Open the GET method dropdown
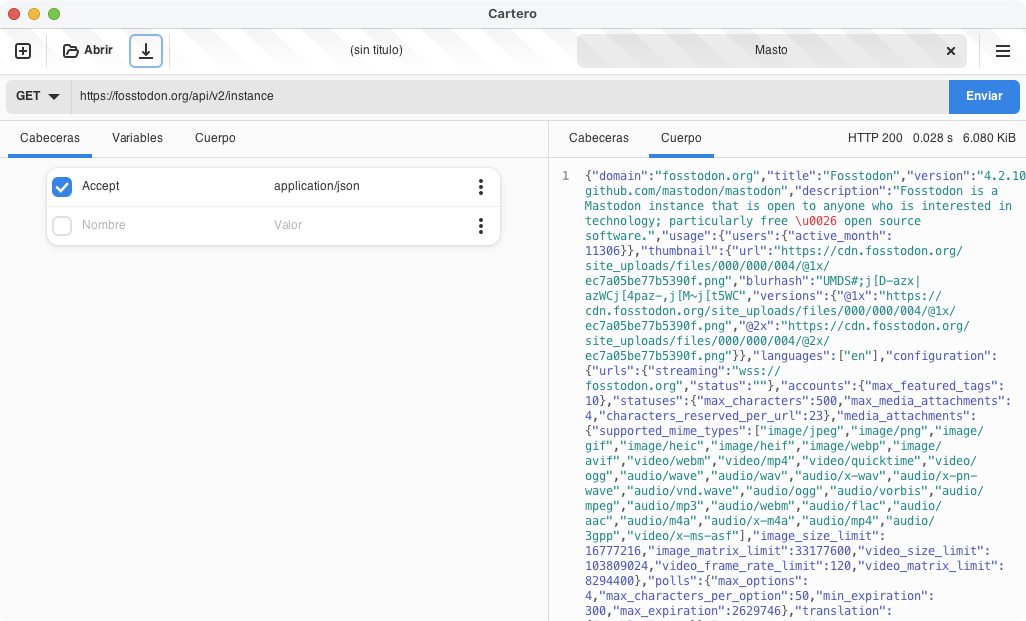Image resolution: width=1026 pixels, height=621 pixels. pyautogui.click(x=38, y=96)
